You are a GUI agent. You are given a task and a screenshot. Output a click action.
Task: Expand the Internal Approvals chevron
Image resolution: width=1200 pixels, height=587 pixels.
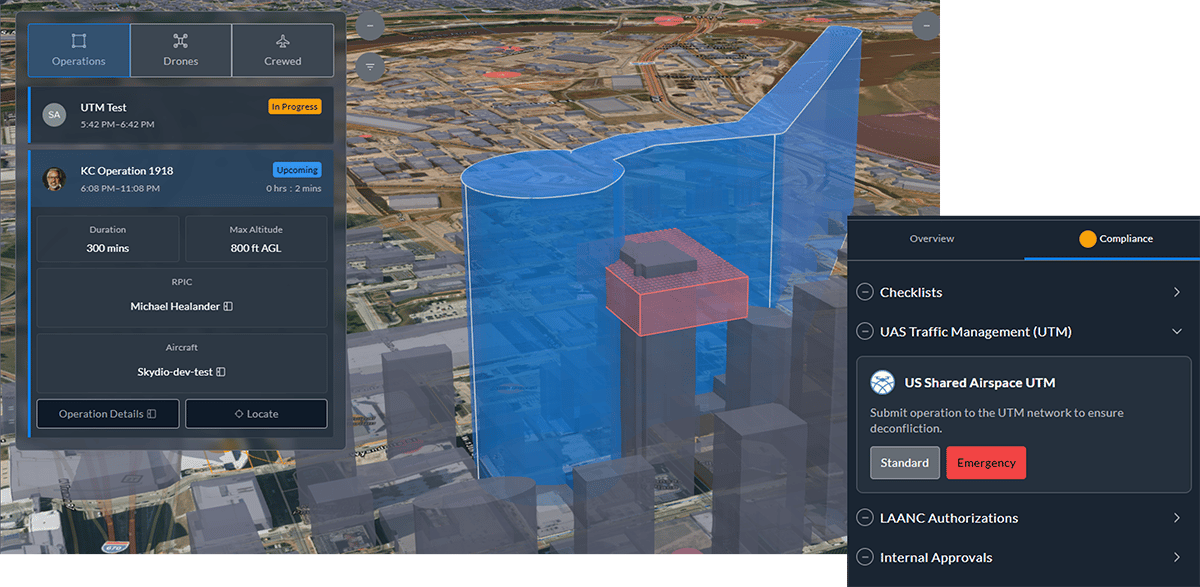[x=1177, y=557]
